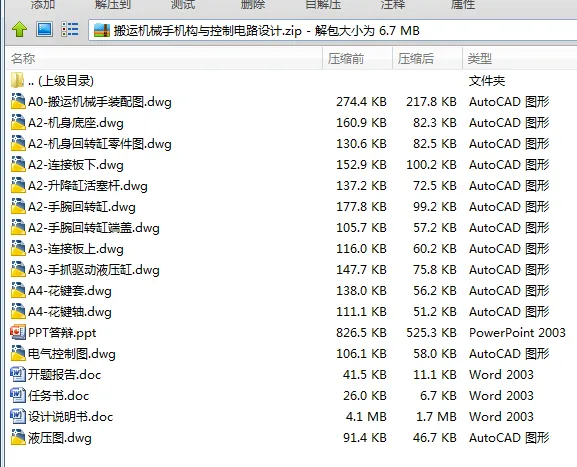The height and width of the screenshot is (467, 577).
Task: Click file name A2-连接板下.dwg
Action: click(x=76, y=164)
